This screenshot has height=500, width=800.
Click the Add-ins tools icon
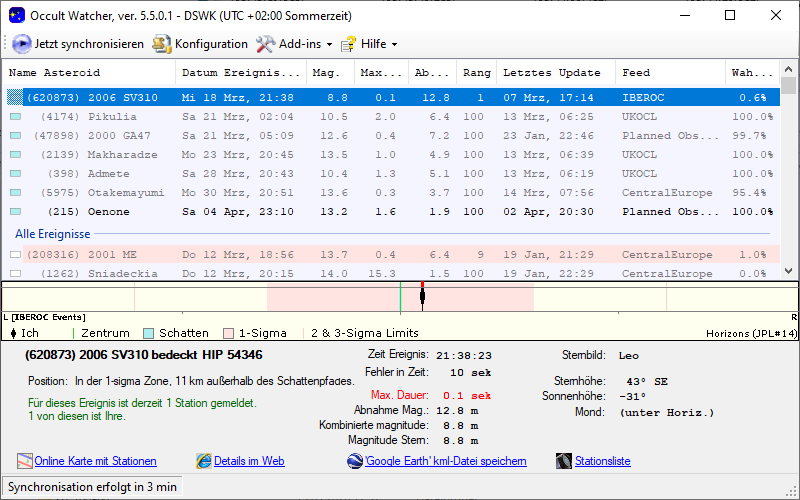point(265,44)
